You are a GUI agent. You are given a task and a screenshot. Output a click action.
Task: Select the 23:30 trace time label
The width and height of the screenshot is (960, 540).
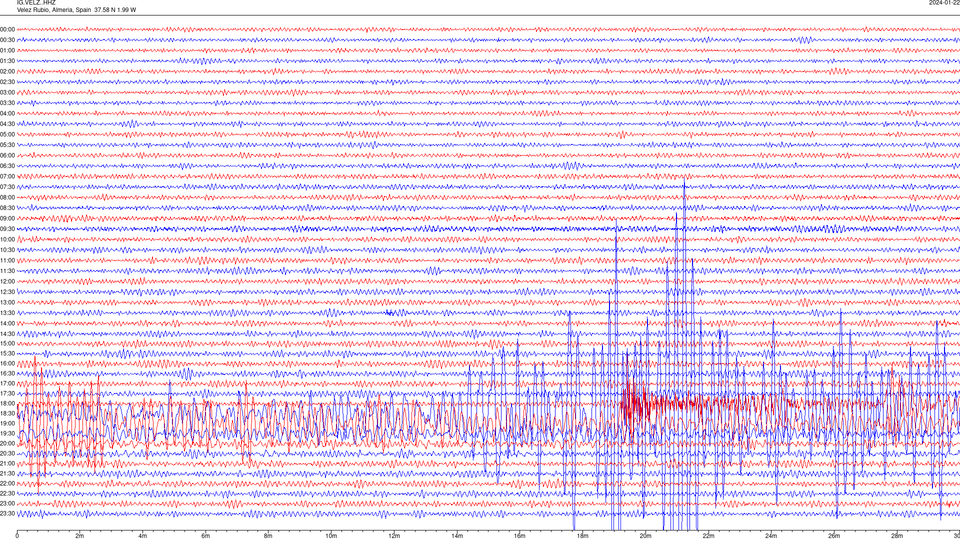click(7, 514)
